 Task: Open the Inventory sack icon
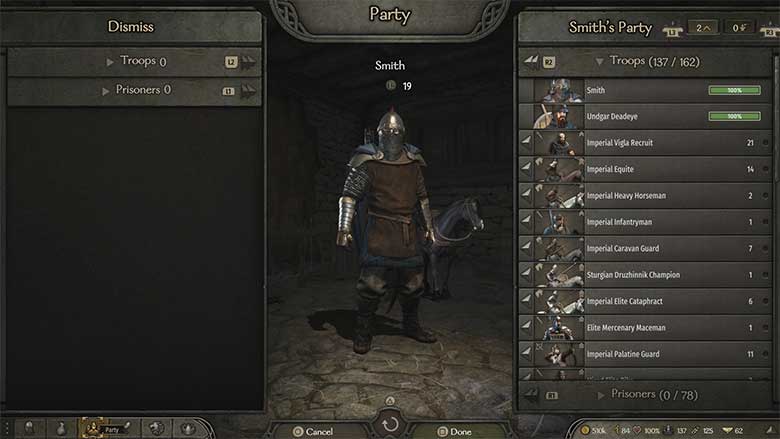pos(61,428)
